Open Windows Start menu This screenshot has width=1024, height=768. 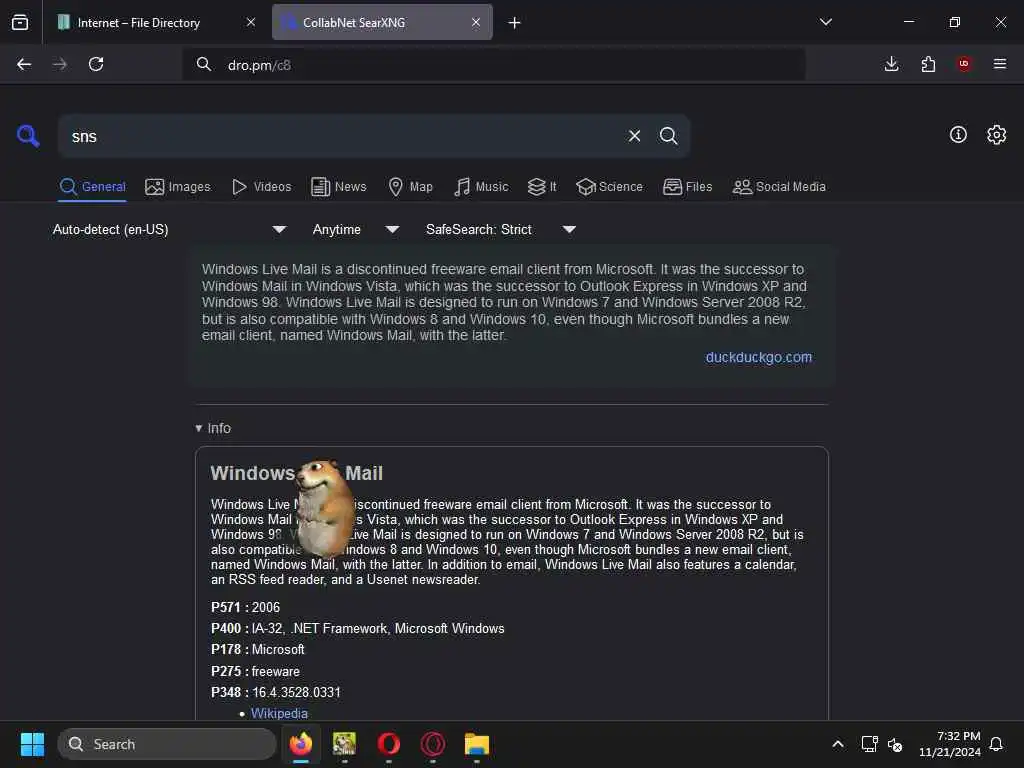click(x=32, y=744)
